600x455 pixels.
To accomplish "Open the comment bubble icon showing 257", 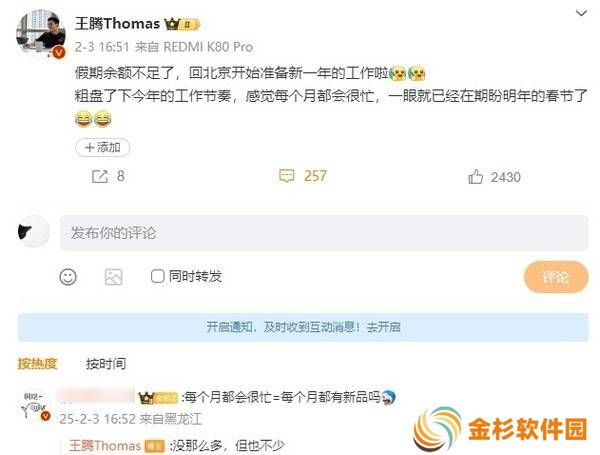I will 287,176.
